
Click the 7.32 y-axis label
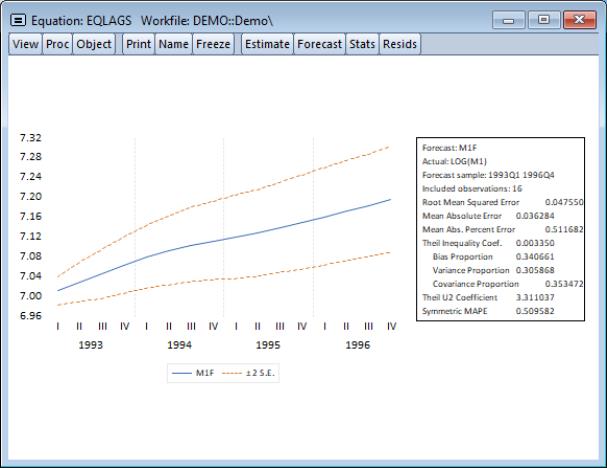click(x=30, y=137)
